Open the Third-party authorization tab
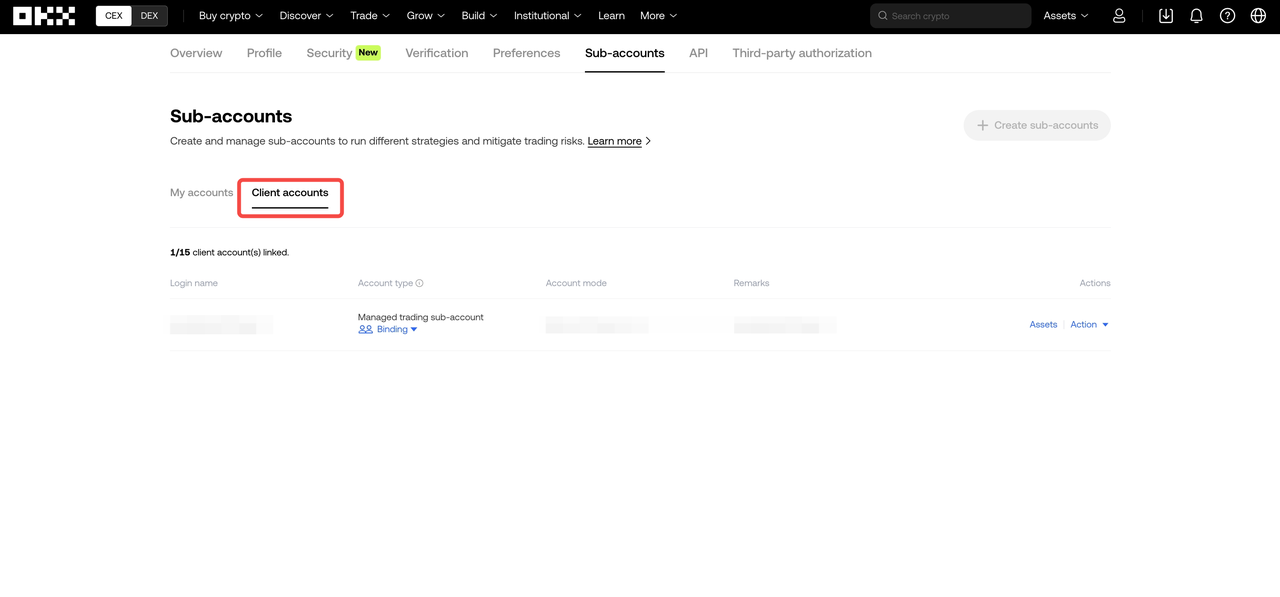 point(802,53)
